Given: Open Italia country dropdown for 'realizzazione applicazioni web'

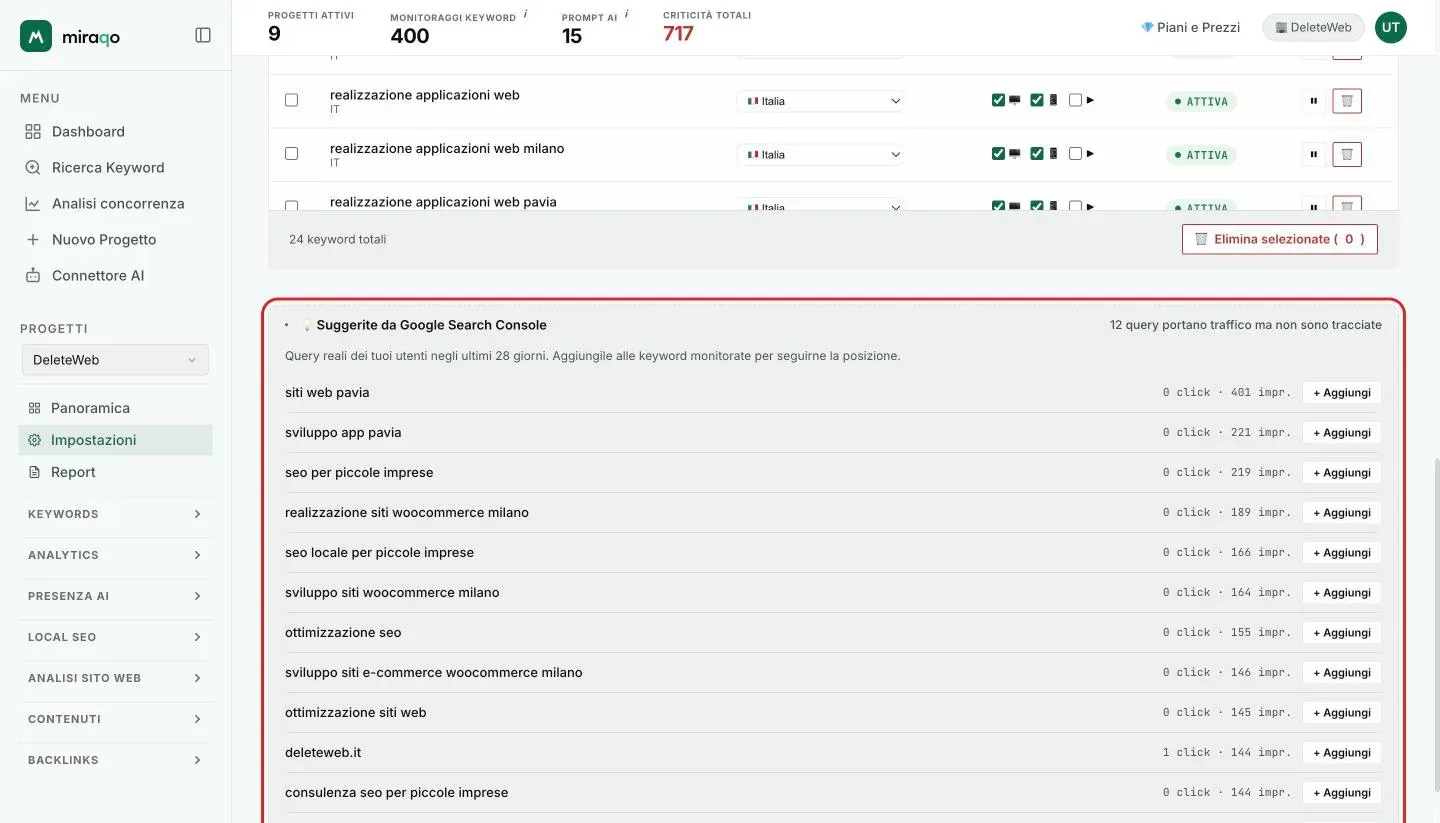Looking at the screenshot, I should coord(820,101).
